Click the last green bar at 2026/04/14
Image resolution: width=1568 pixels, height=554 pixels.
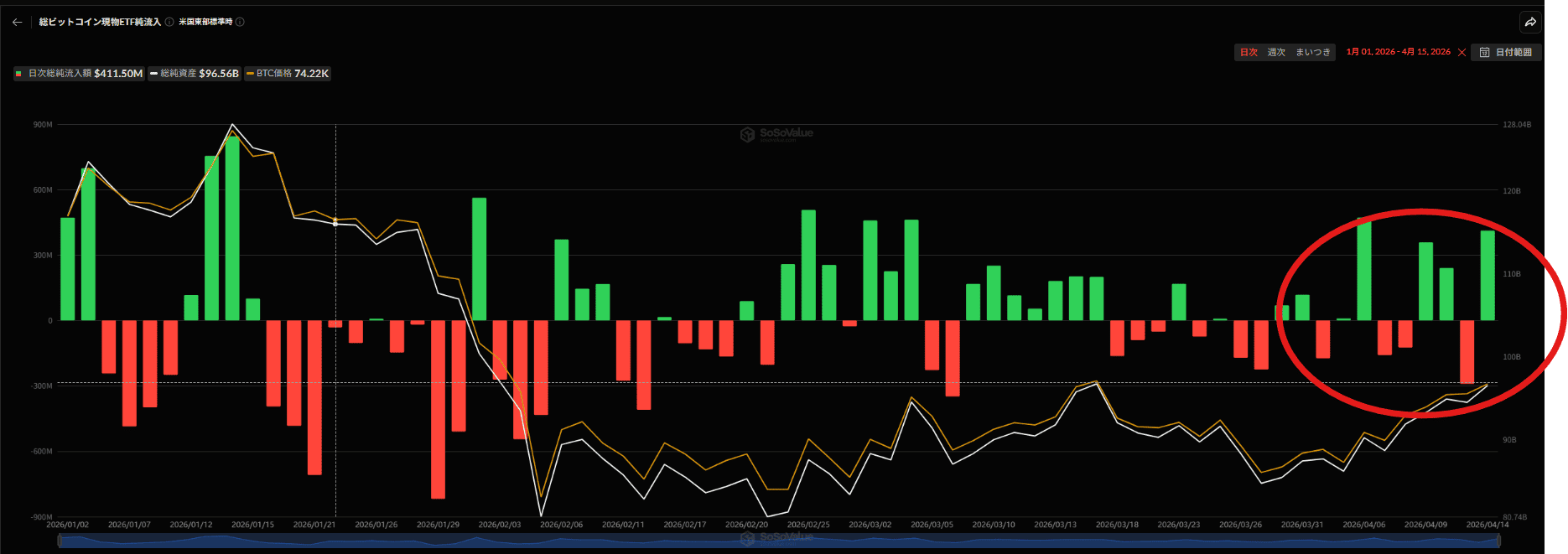(x=1488, y=275)
